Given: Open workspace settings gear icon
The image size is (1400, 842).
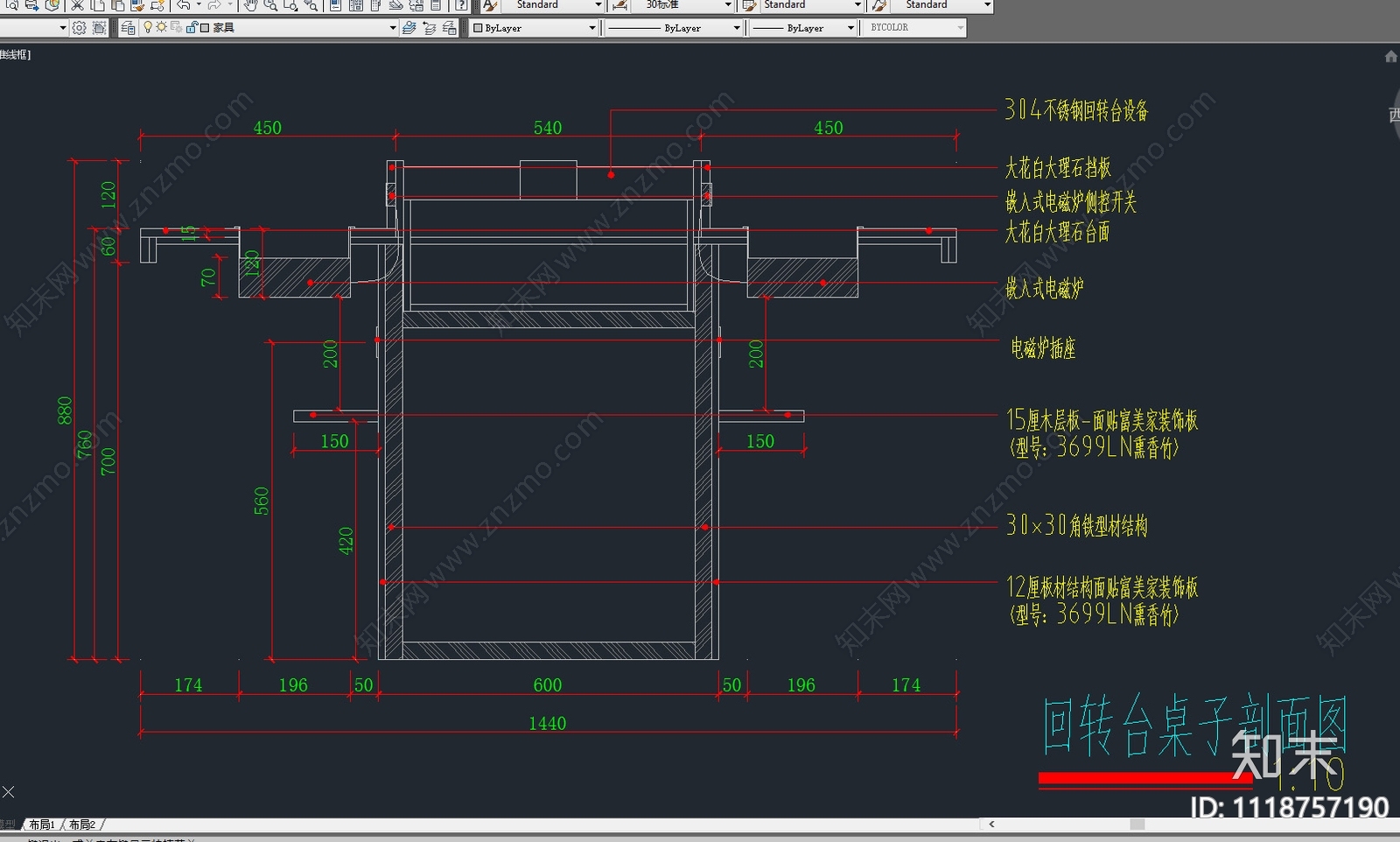Looking at the screenshot, I should [80, 28].
